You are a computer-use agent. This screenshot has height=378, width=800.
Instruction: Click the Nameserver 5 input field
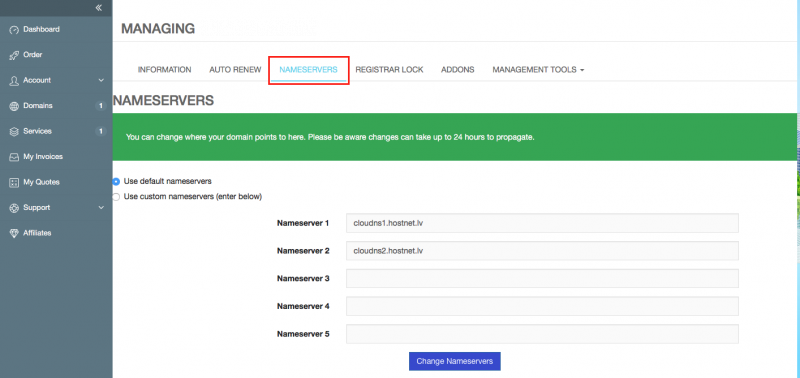click(x=542, y=334)
